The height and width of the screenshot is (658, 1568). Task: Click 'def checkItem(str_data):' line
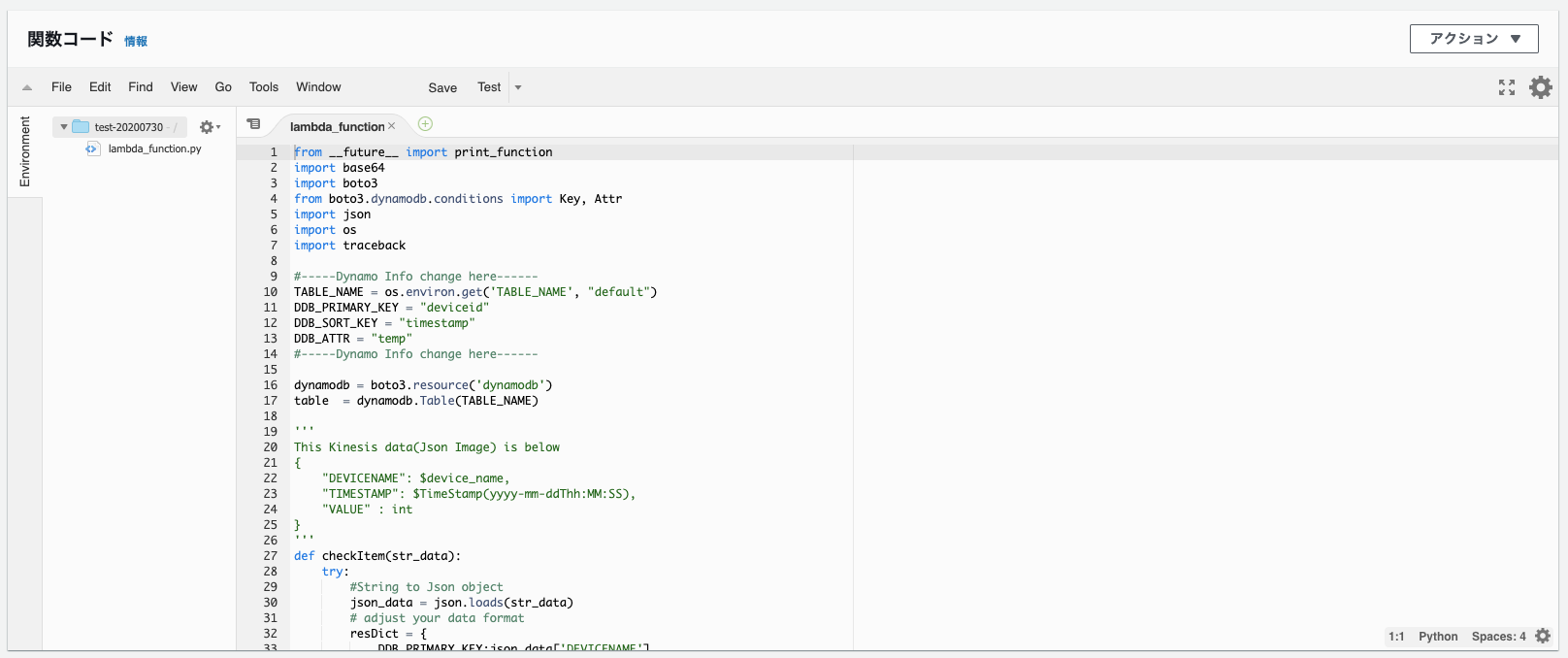pos(377,556)
